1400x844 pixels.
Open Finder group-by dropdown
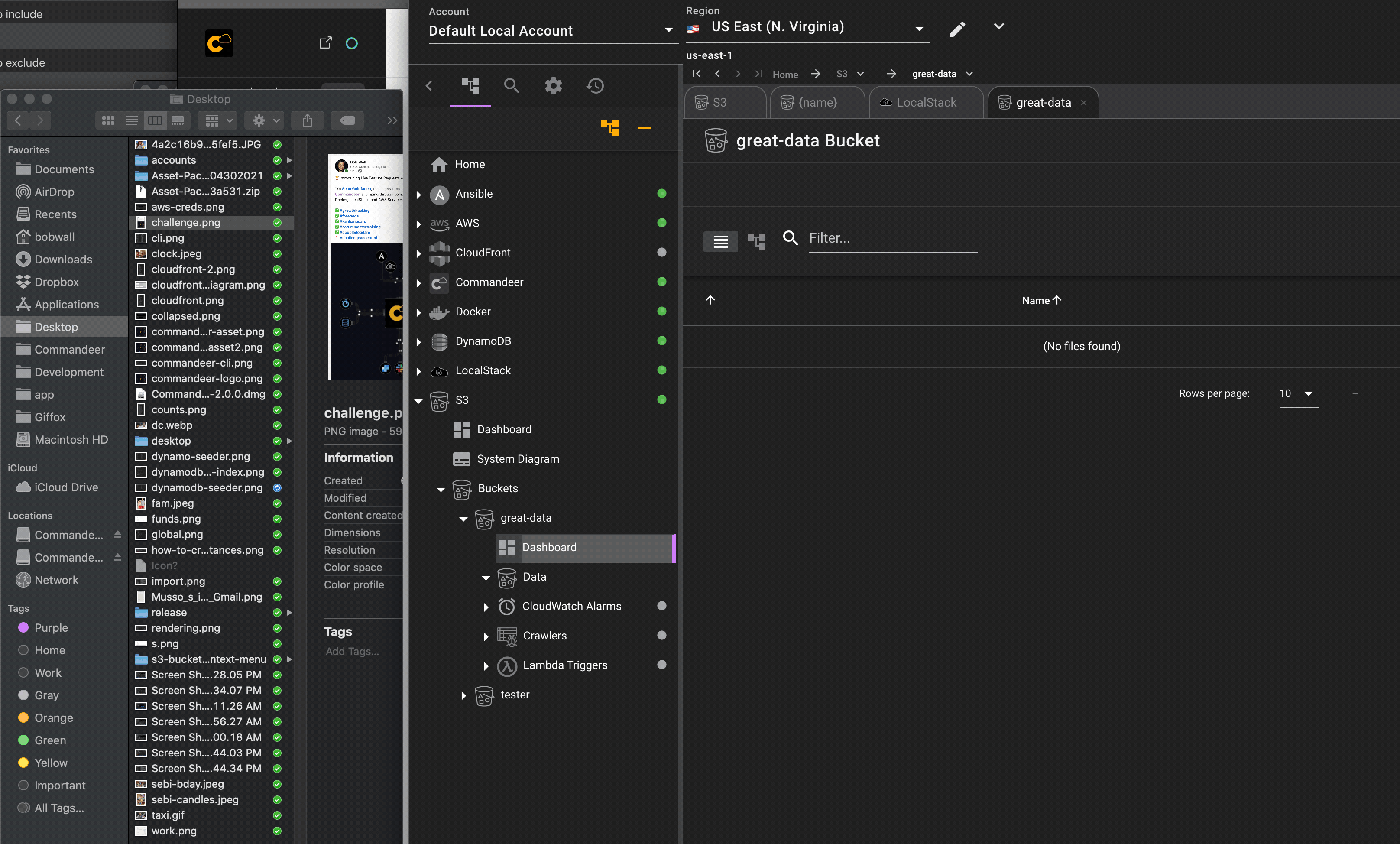pyautogui.click(x=217, y=120)
